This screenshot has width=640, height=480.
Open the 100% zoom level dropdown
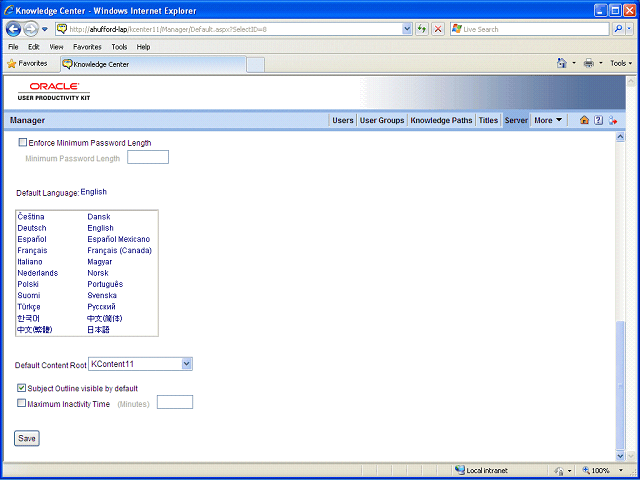point(620,470)
